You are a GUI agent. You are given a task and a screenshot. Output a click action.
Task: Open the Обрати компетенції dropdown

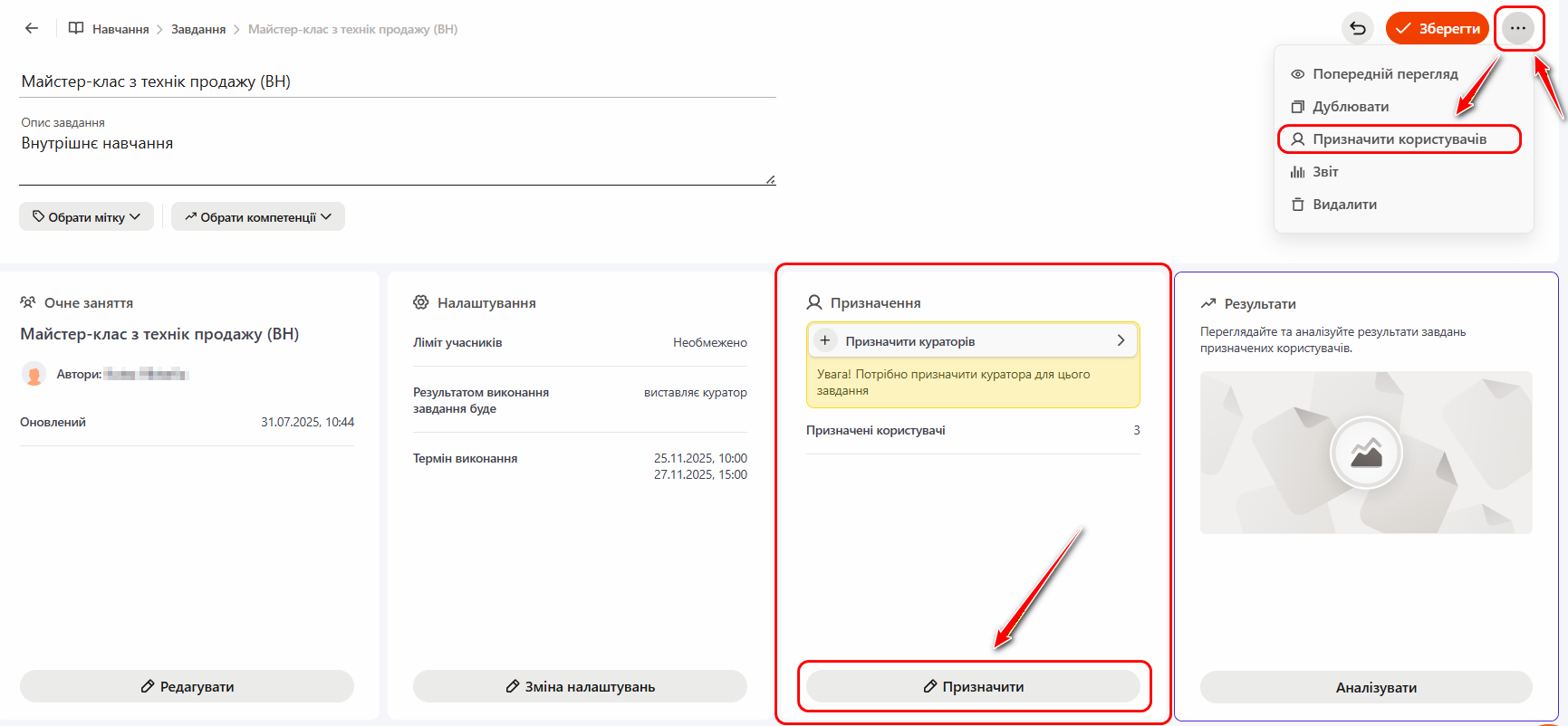coord(257,217)
